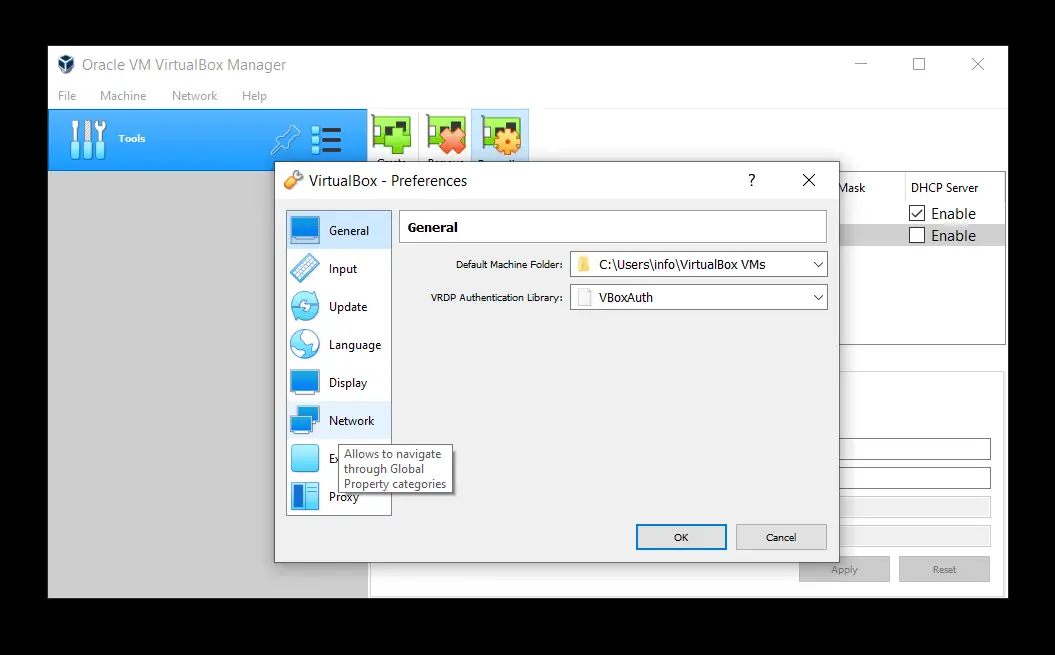Open the Proxy category icon

(305, 496)
